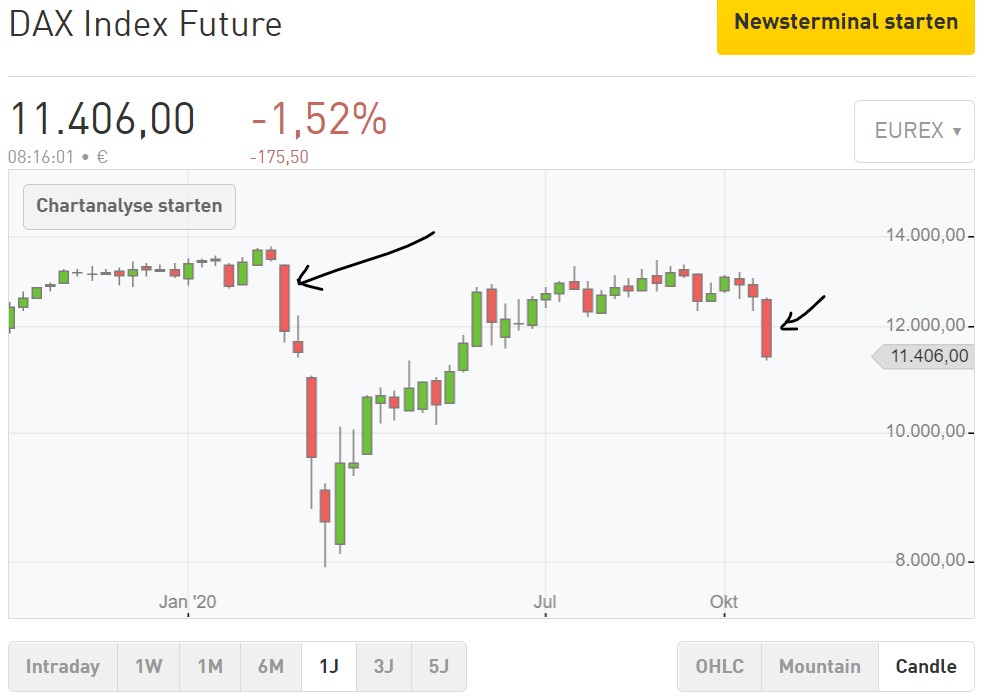The width and height of the screenshot is (995, 699).
Task: Select the 3J timeframe
Action: coord(384,665)
